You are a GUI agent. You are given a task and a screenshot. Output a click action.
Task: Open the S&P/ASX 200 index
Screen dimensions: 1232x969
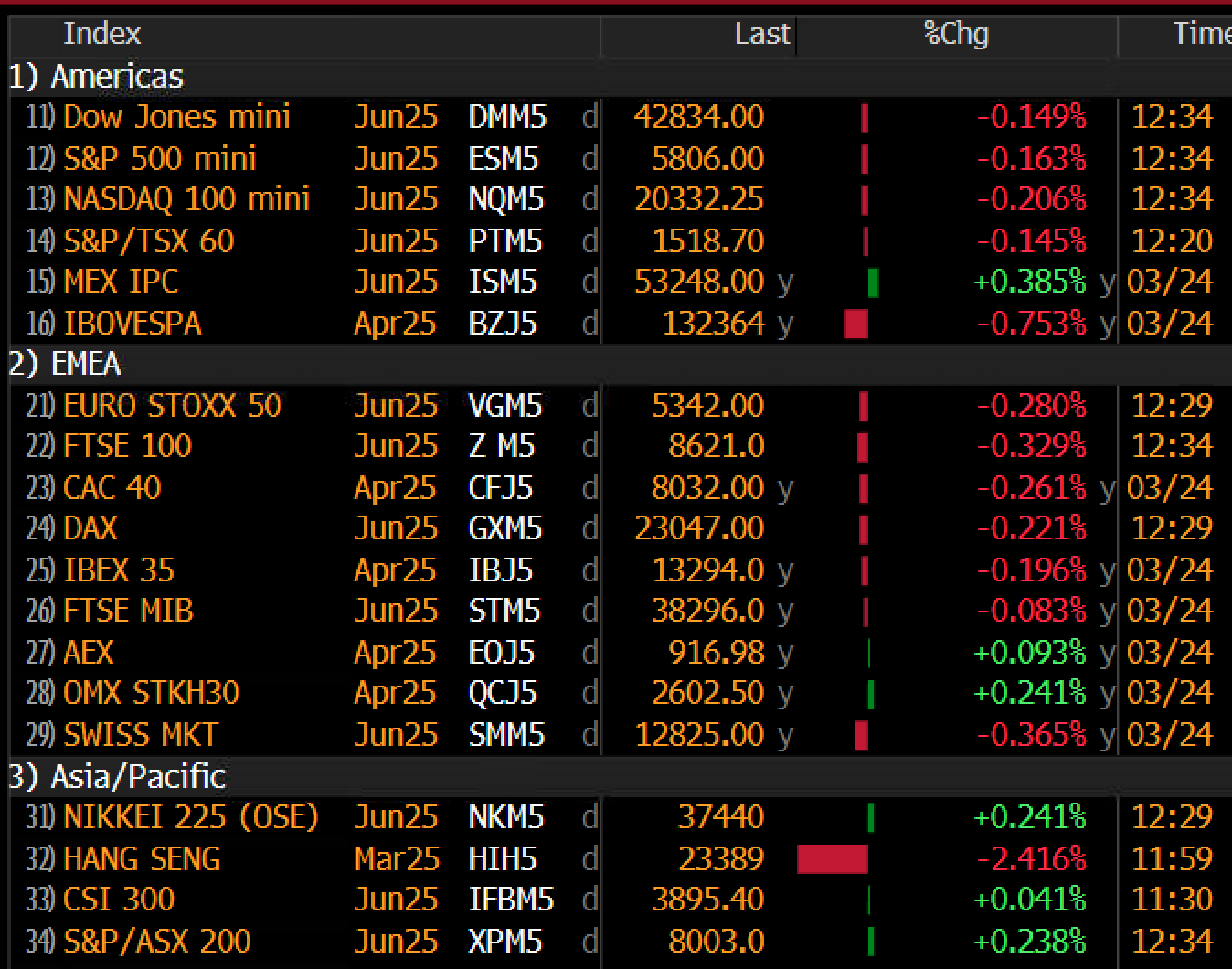pyautogui.click(x=156, y=942)
